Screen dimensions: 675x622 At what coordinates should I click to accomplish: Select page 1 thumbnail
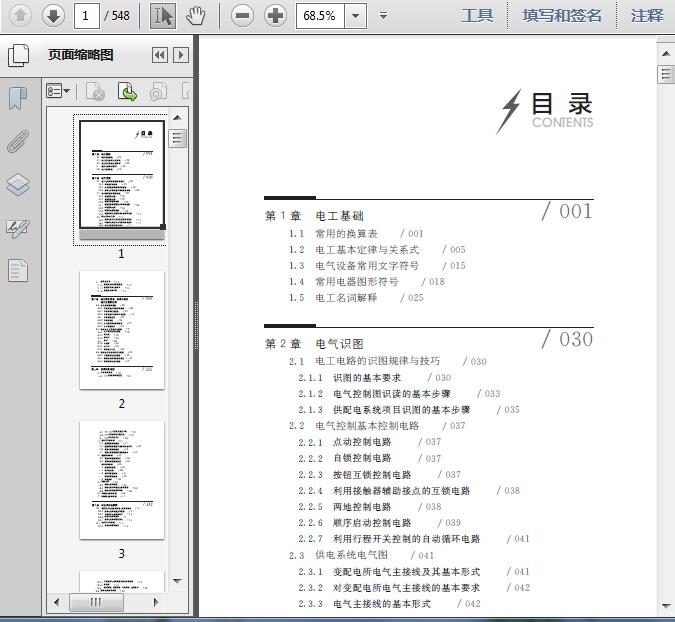point(122,180)
